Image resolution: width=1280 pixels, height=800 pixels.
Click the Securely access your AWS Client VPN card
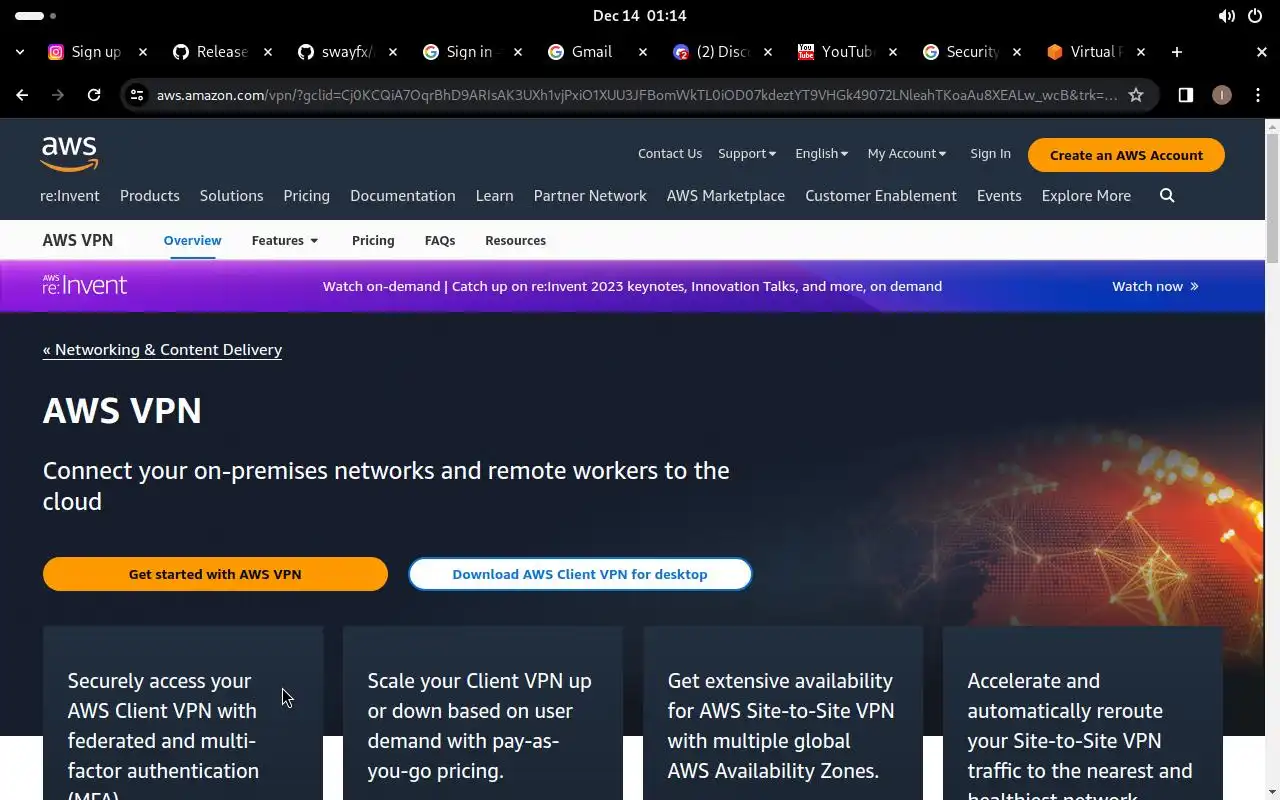coord(183,713)
